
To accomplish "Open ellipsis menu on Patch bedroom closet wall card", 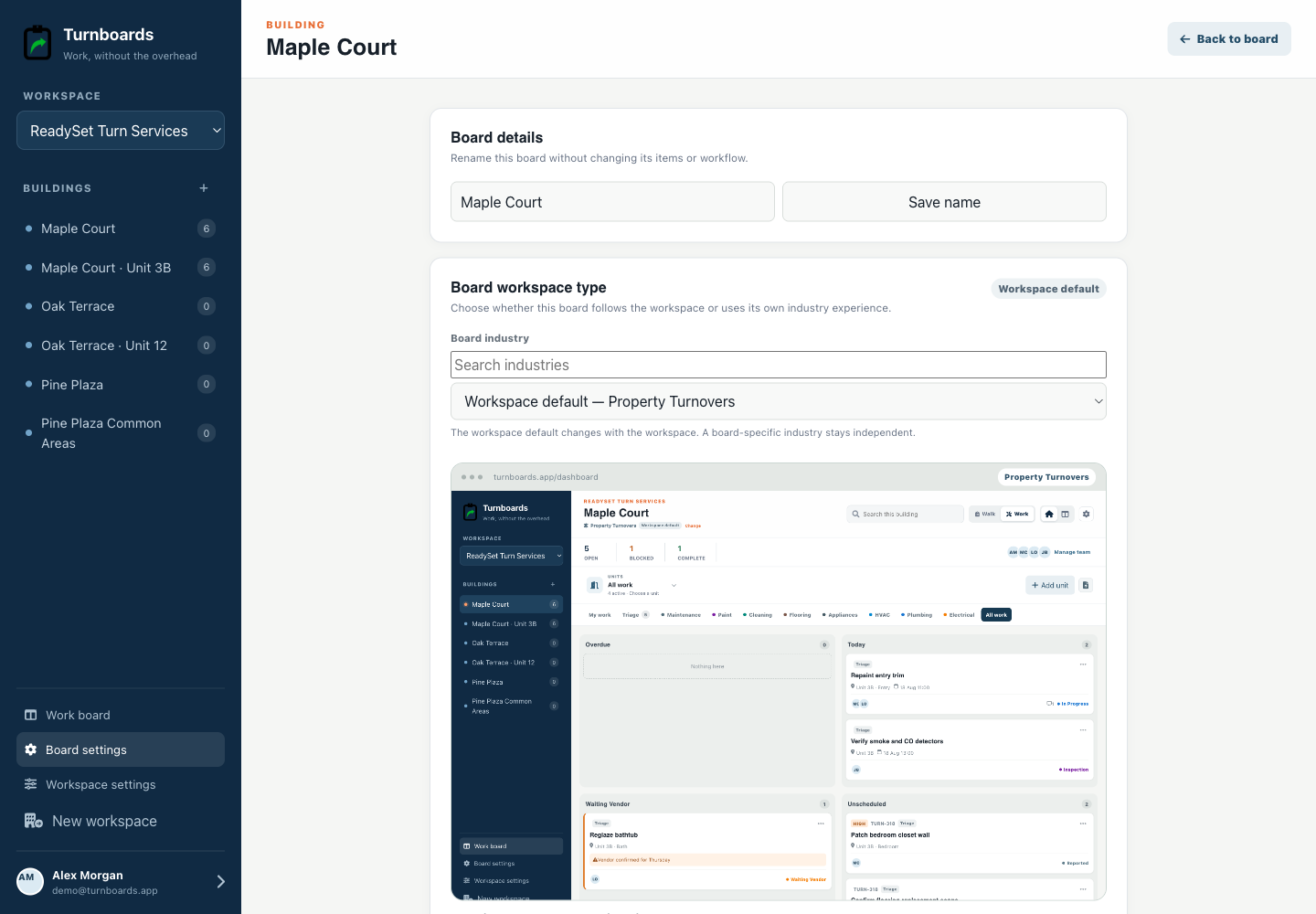I will (1083, 824).
